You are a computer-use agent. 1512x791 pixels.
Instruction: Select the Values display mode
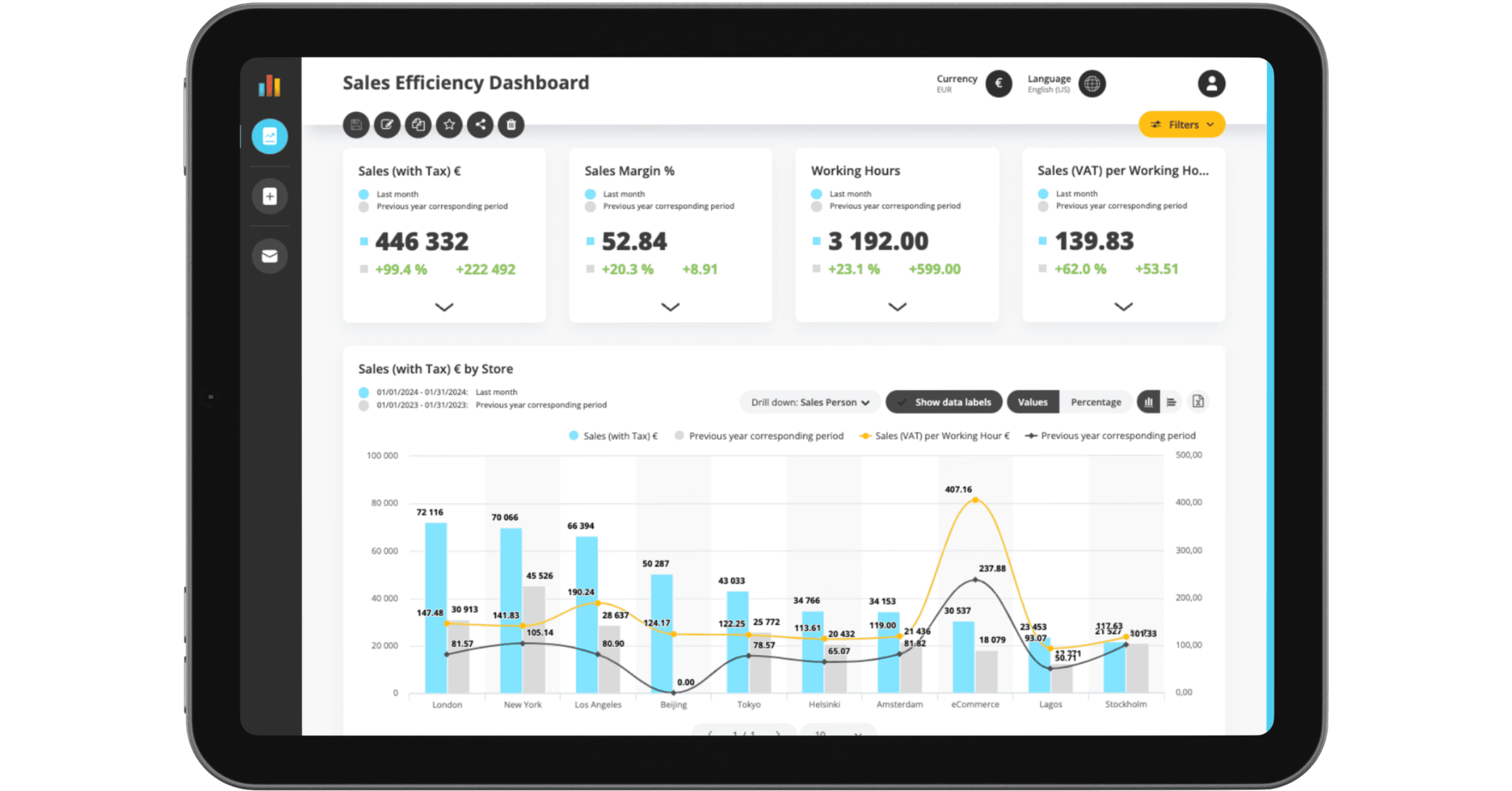click(1033, 402)
